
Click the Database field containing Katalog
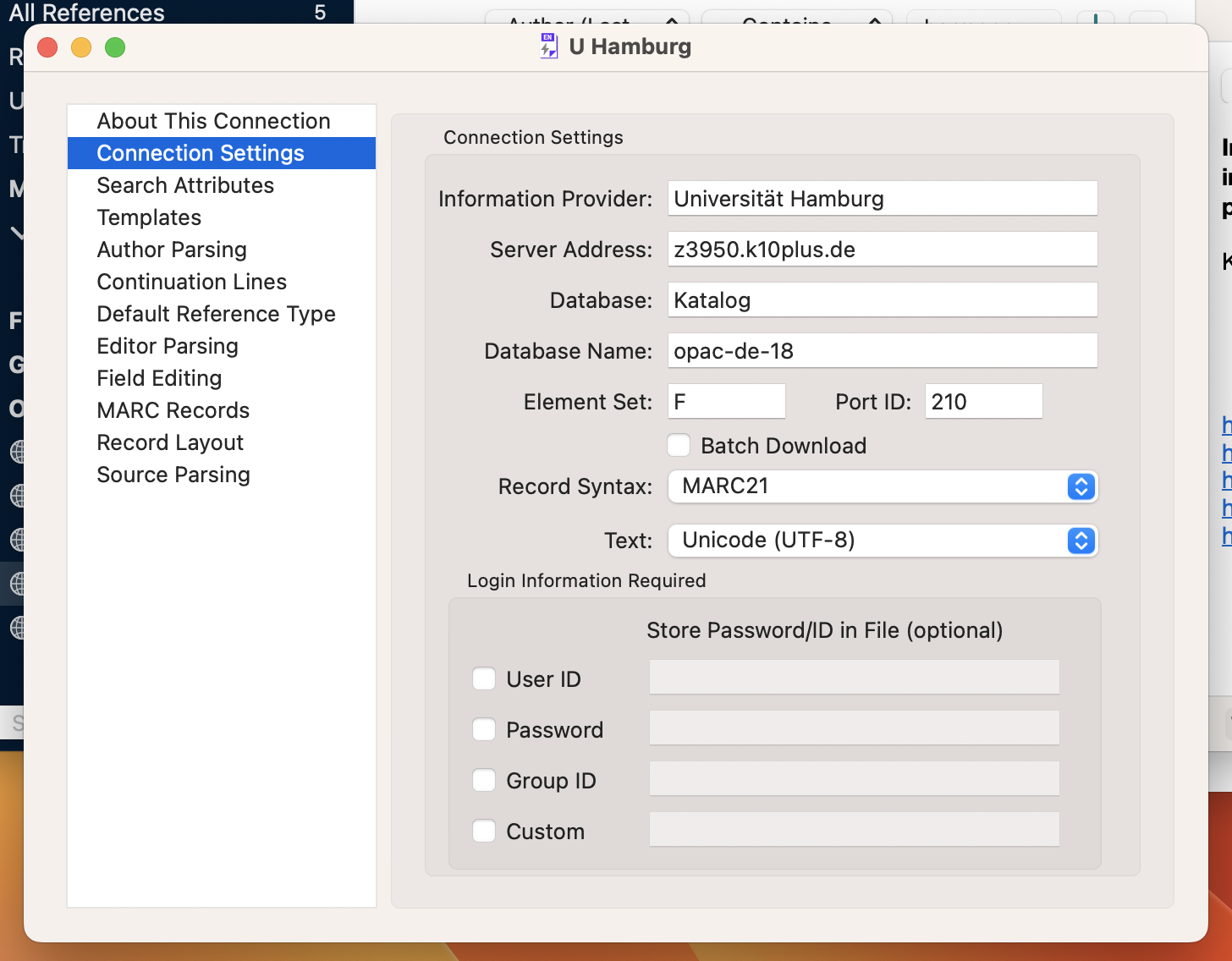click(883, 300)
